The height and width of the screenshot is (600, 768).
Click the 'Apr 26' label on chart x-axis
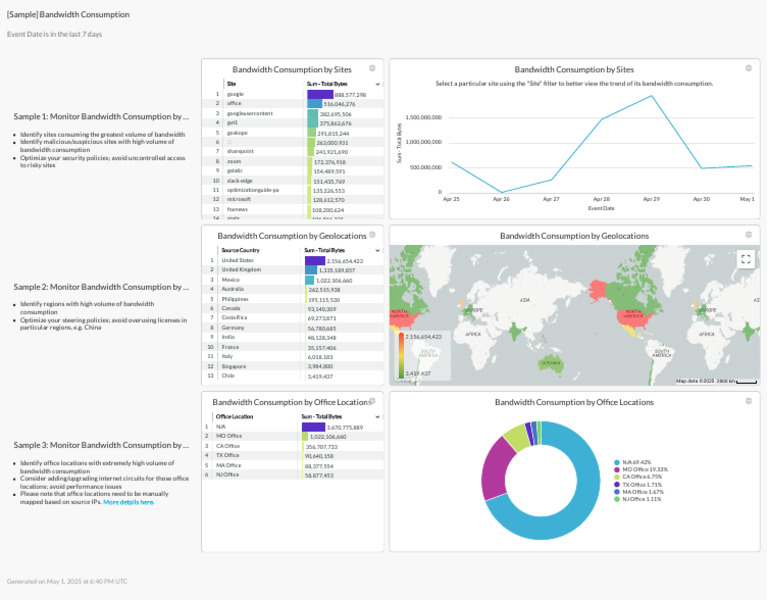[501, 199]
